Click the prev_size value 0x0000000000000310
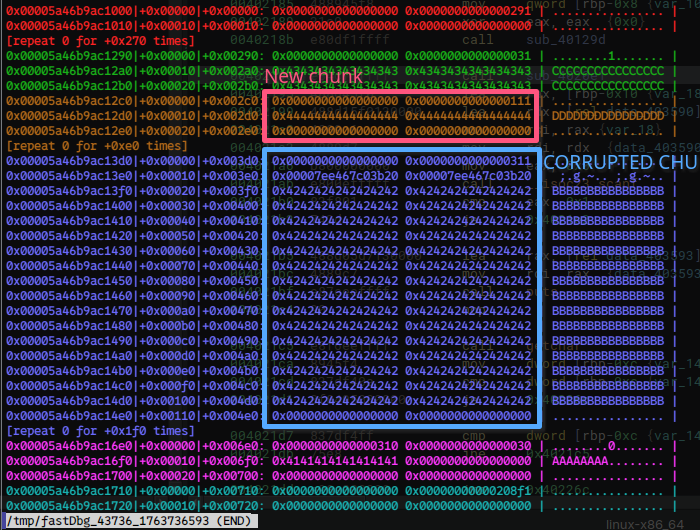 tap(335, 446)
